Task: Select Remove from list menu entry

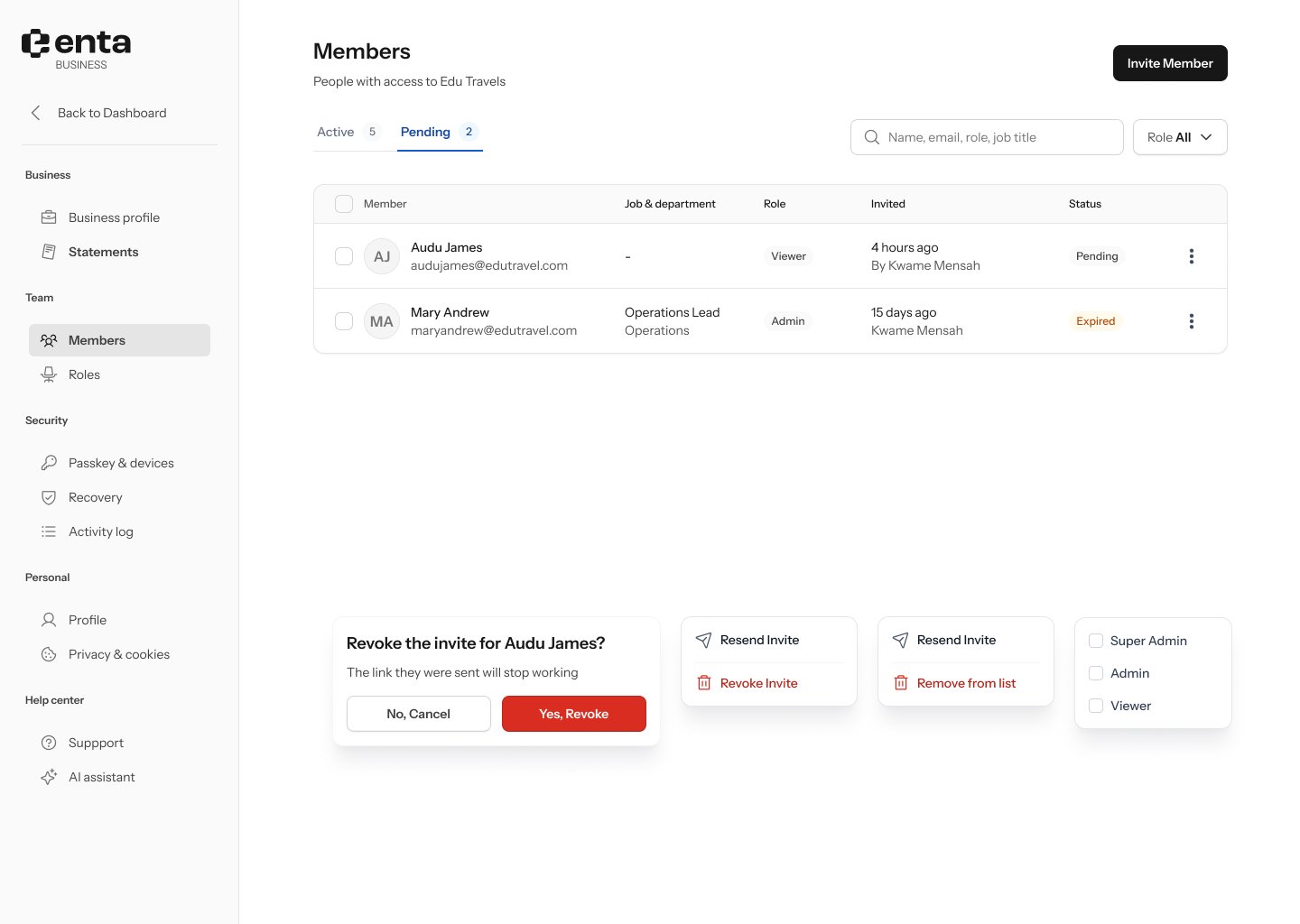Action: 966,683
